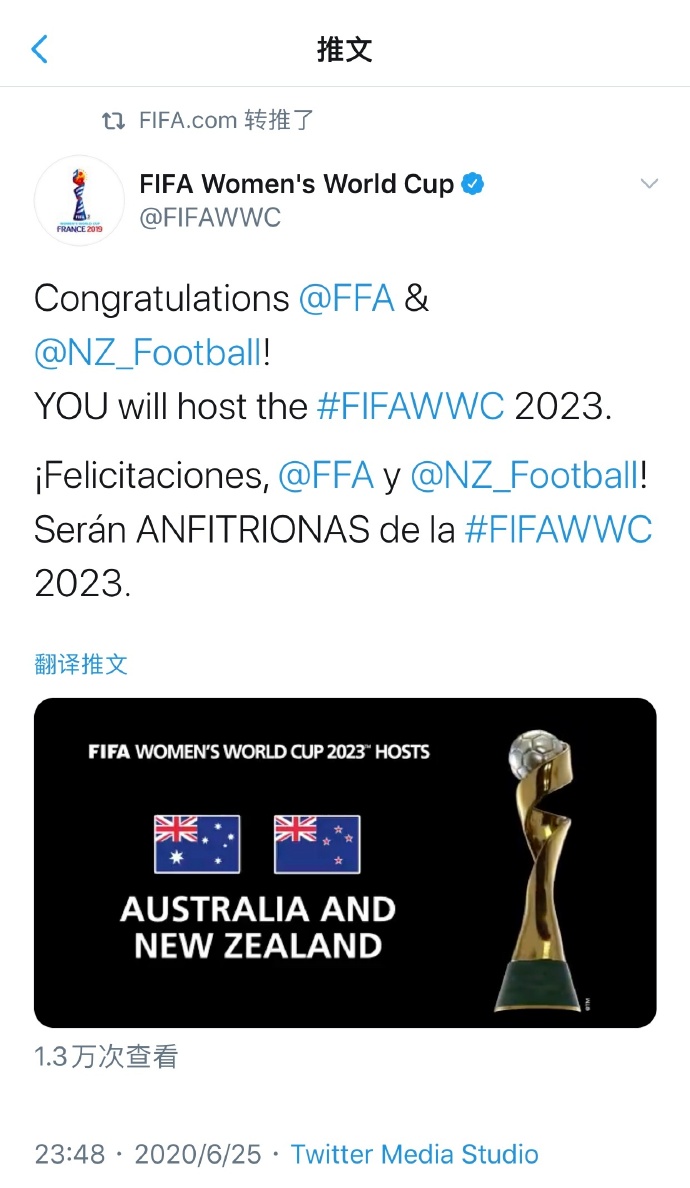Tap the trophy in the media image

point(538,870)
